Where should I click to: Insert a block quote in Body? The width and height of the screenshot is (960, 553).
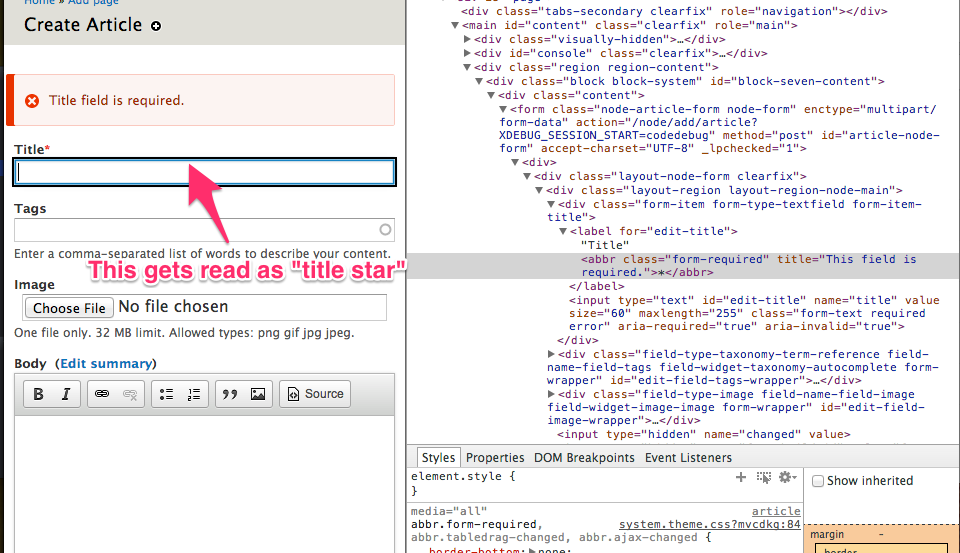click(230, 394)
